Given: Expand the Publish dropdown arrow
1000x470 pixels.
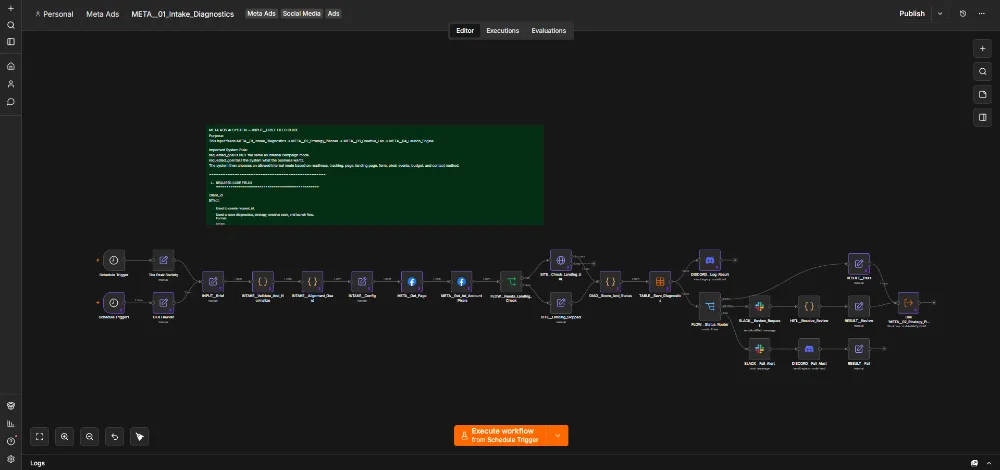Looking at the screenshot, I should point(939,13).
